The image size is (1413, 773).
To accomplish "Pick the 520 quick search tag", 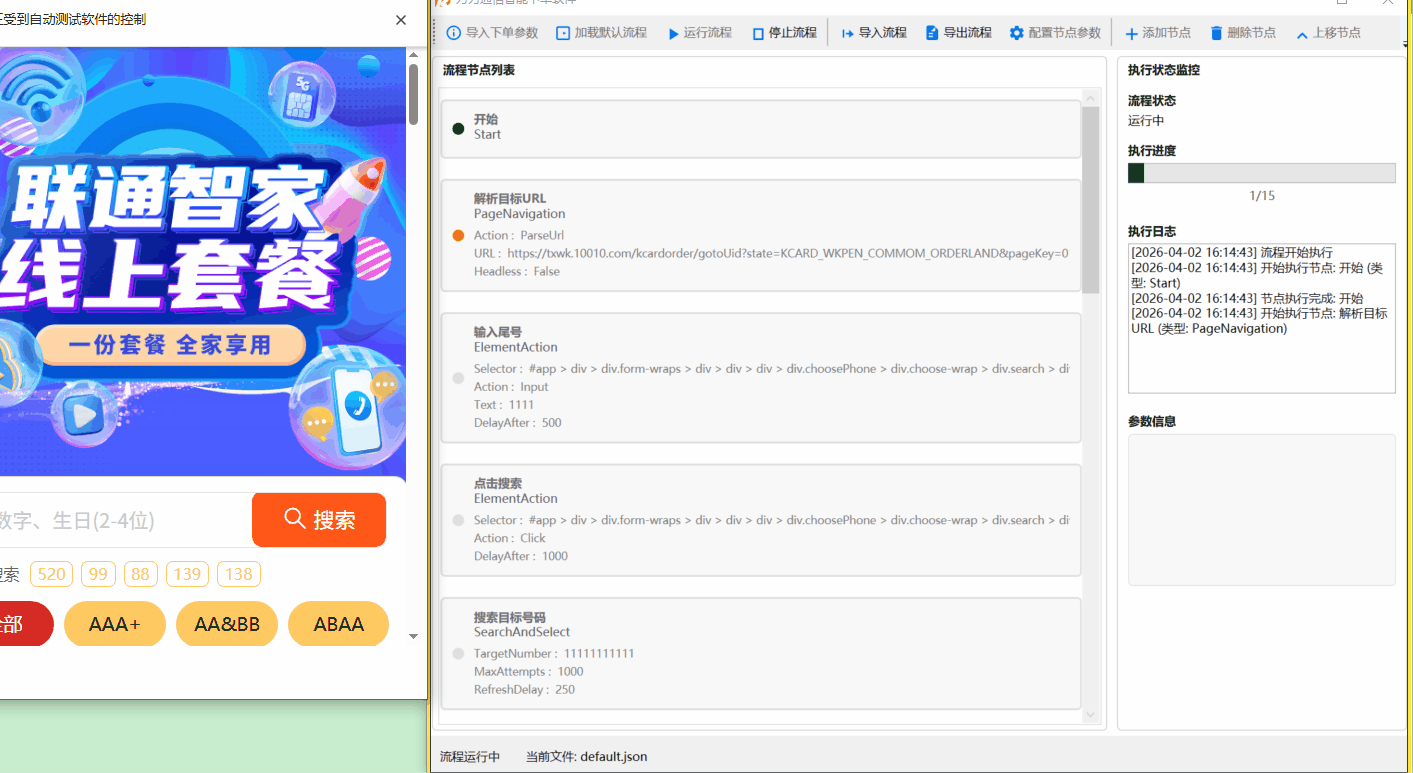I will pos(51,574).
